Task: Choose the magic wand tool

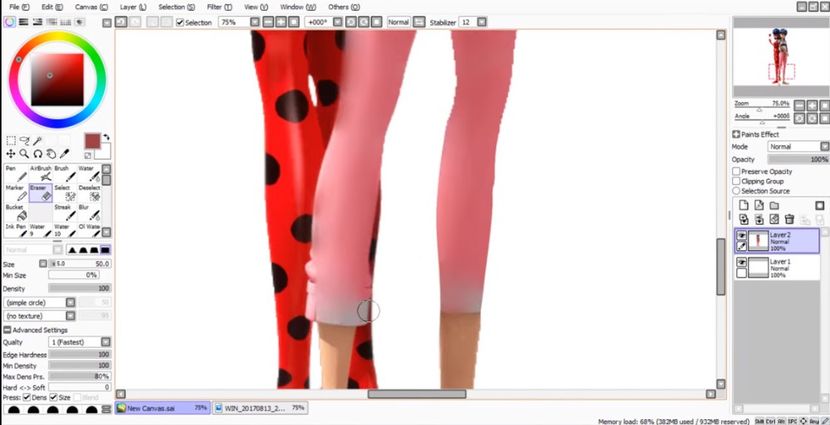Action: point(38,141)
